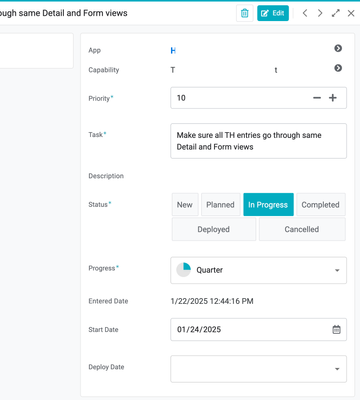Open the Progress dropdown
This screenshot has height=400, width=360.
tap(258, 270)
